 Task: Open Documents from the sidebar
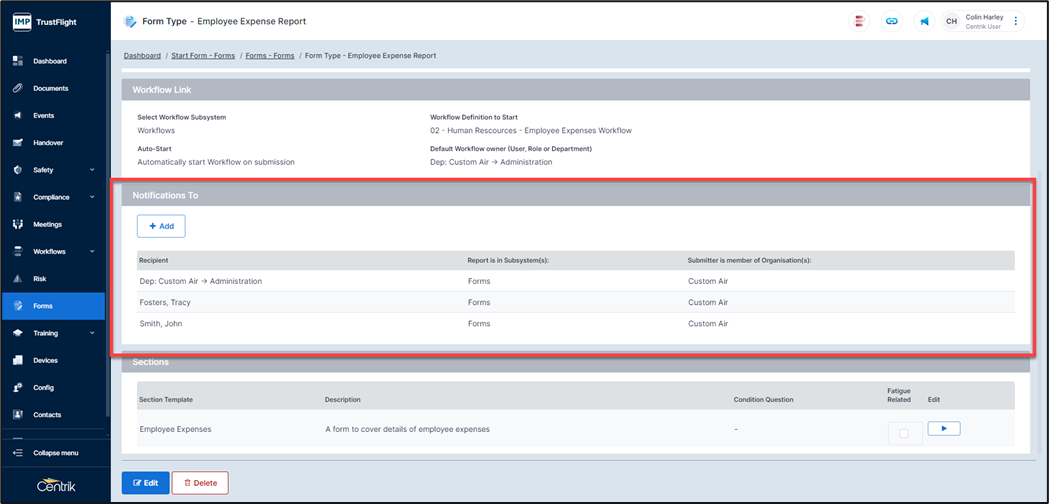tap(50, 88)
